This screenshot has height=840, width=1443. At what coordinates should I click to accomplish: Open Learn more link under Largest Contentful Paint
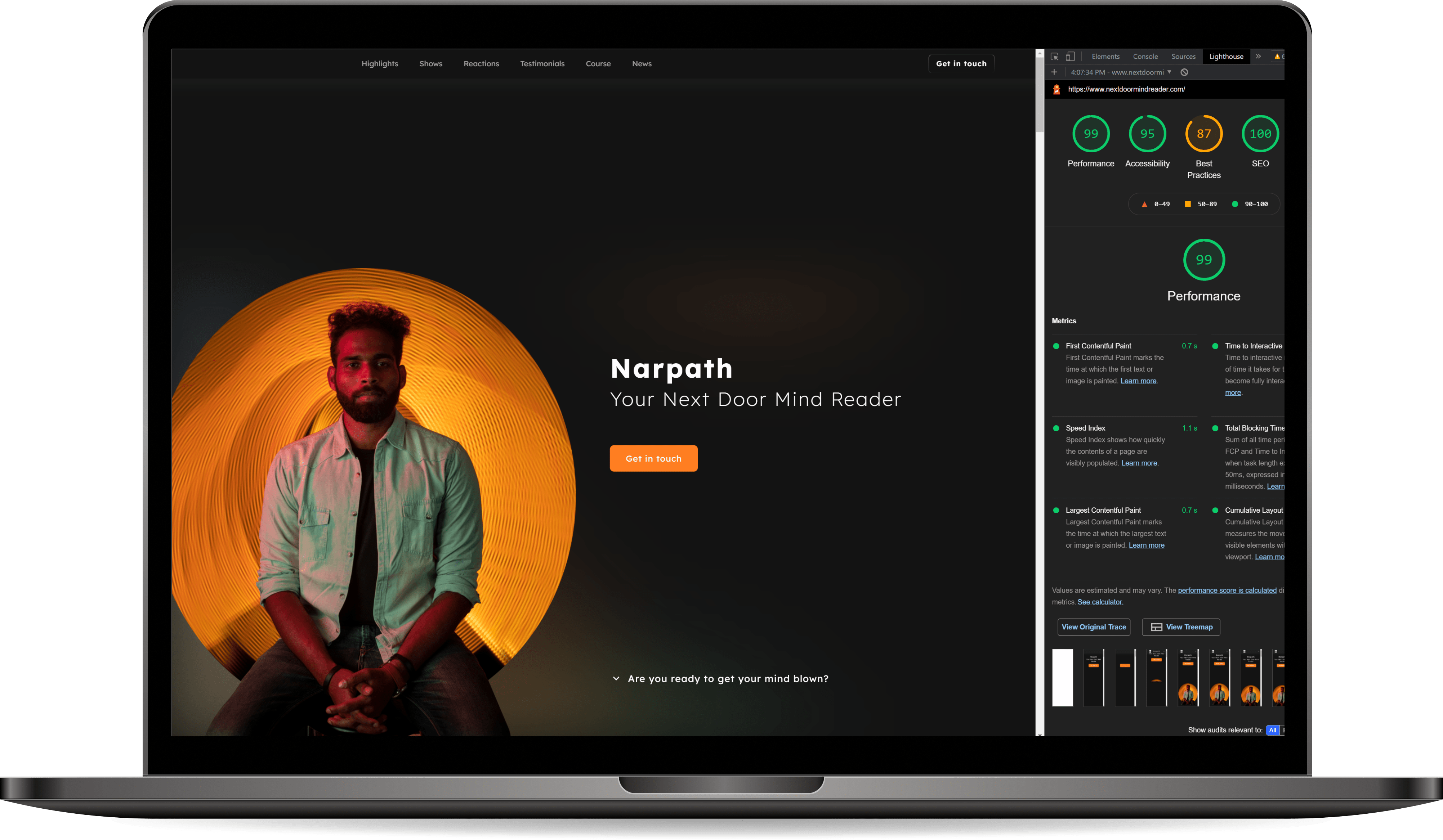coord(1147,545)
